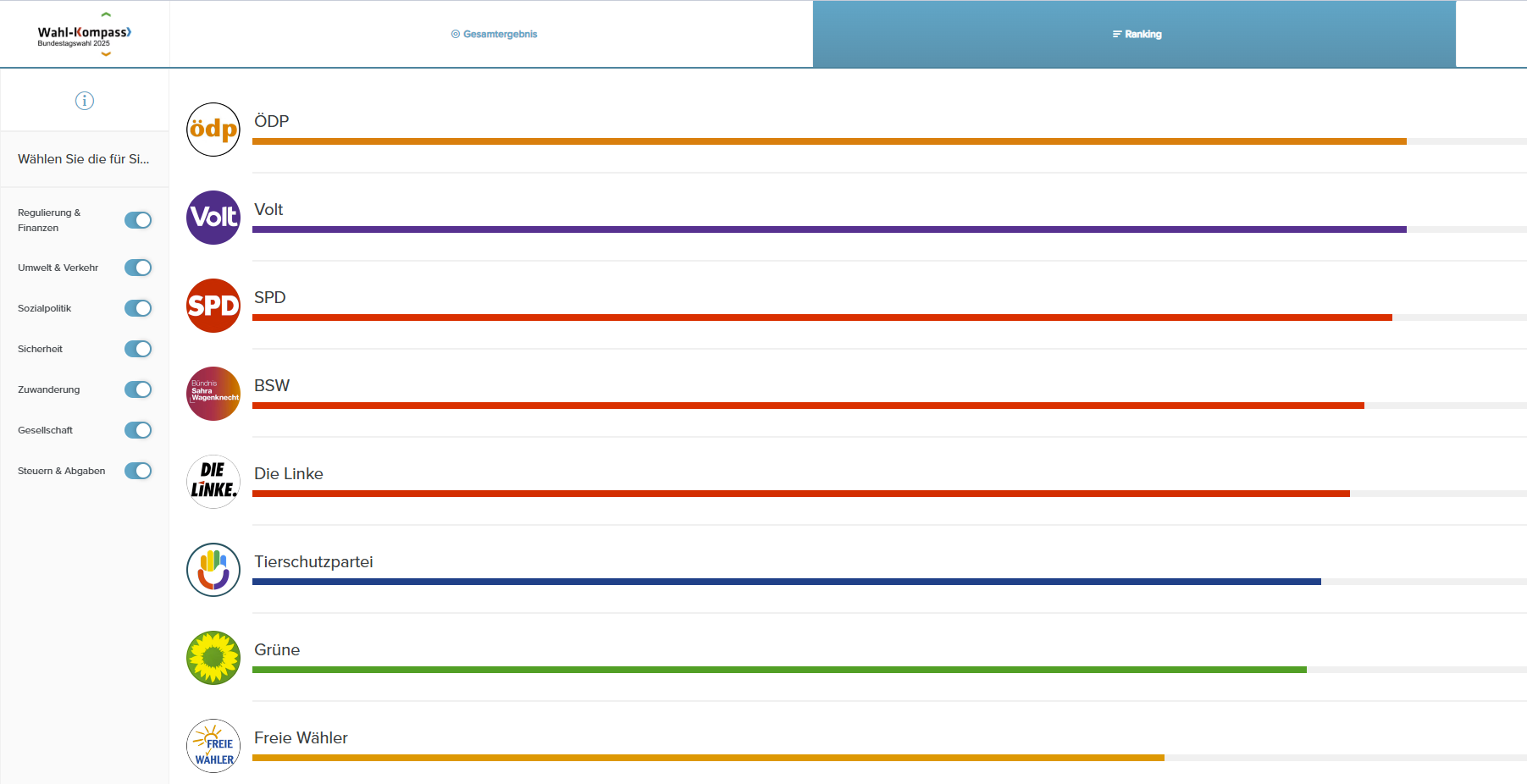Viewport: 1527px width, 784px height.
Task: Click the Tierschutzpartei party name
Action: [313, 561]
